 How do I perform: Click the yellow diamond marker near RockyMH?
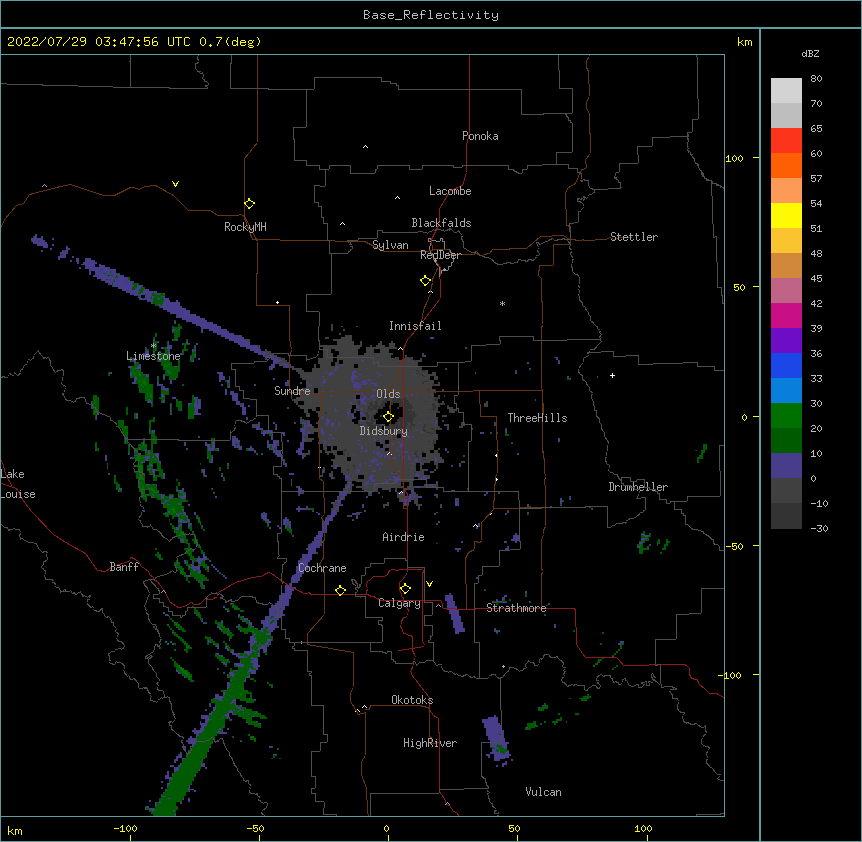point(249,204)
